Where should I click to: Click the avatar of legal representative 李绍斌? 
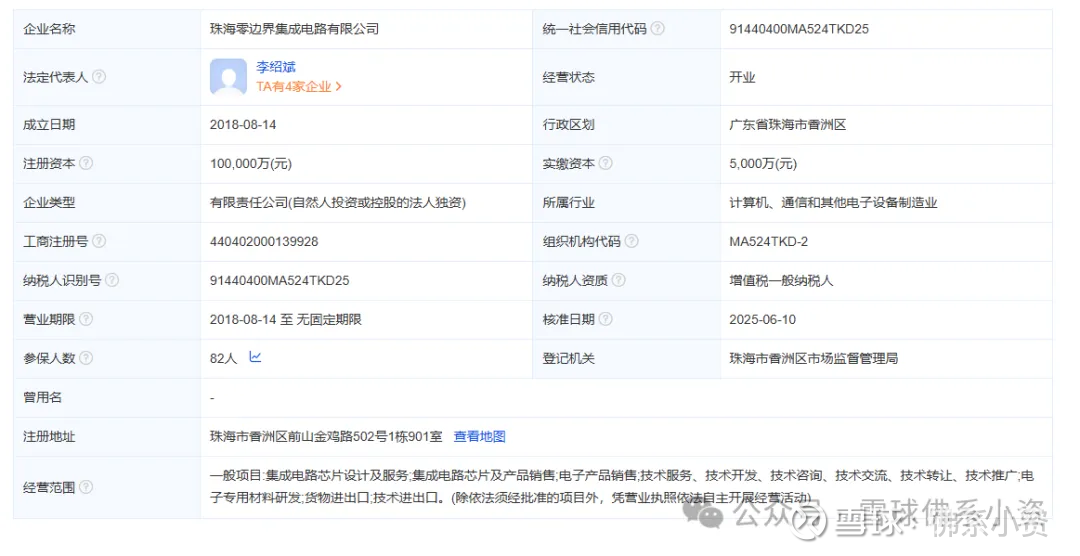[229, 76]
